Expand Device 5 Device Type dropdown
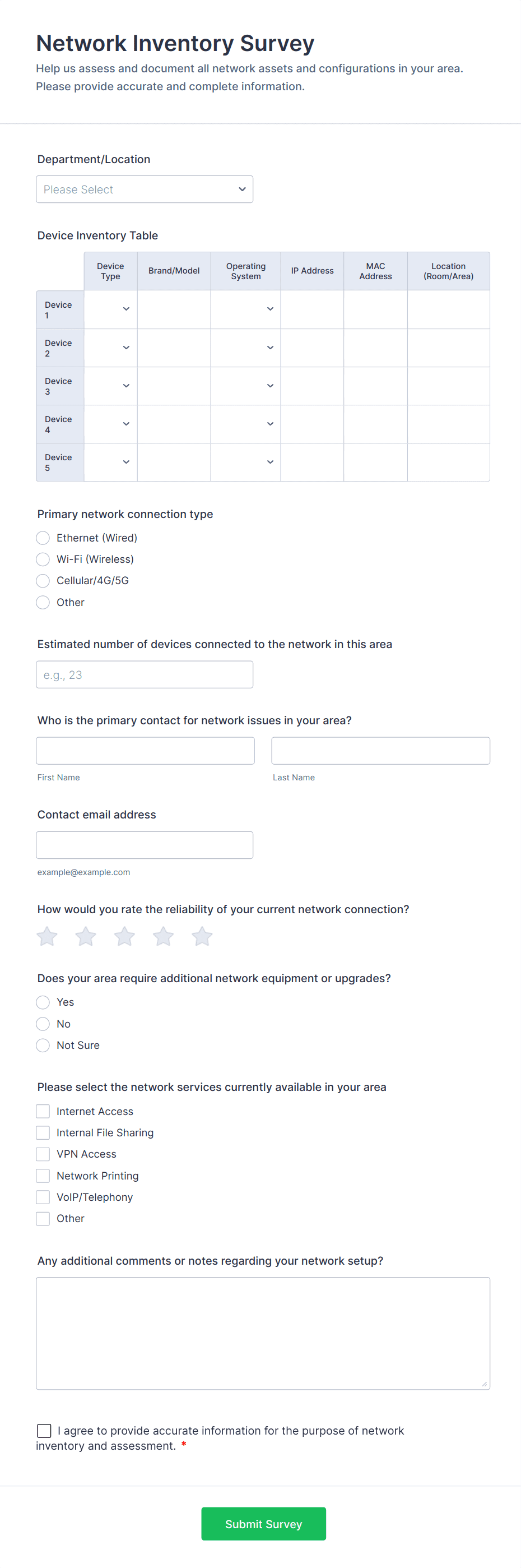 111,462
